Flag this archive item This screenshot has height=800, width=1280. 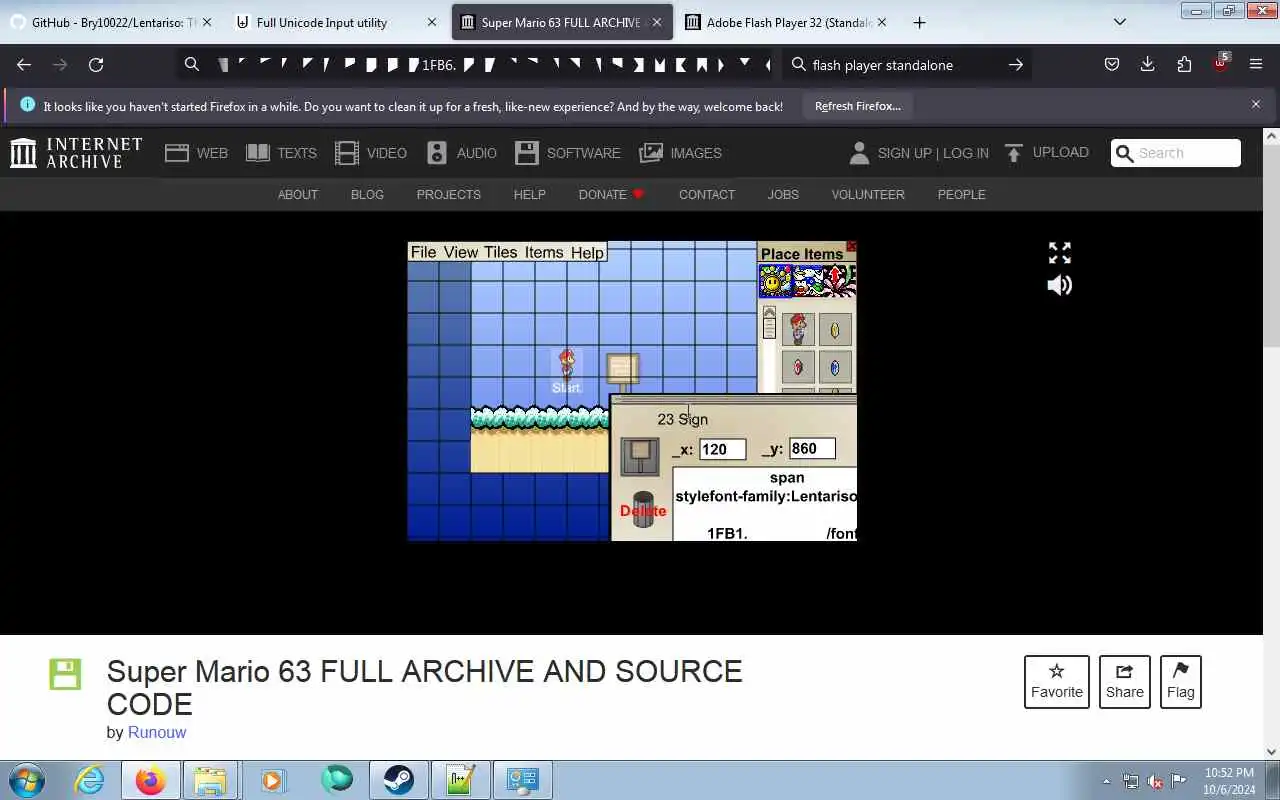pos(1180,682)
